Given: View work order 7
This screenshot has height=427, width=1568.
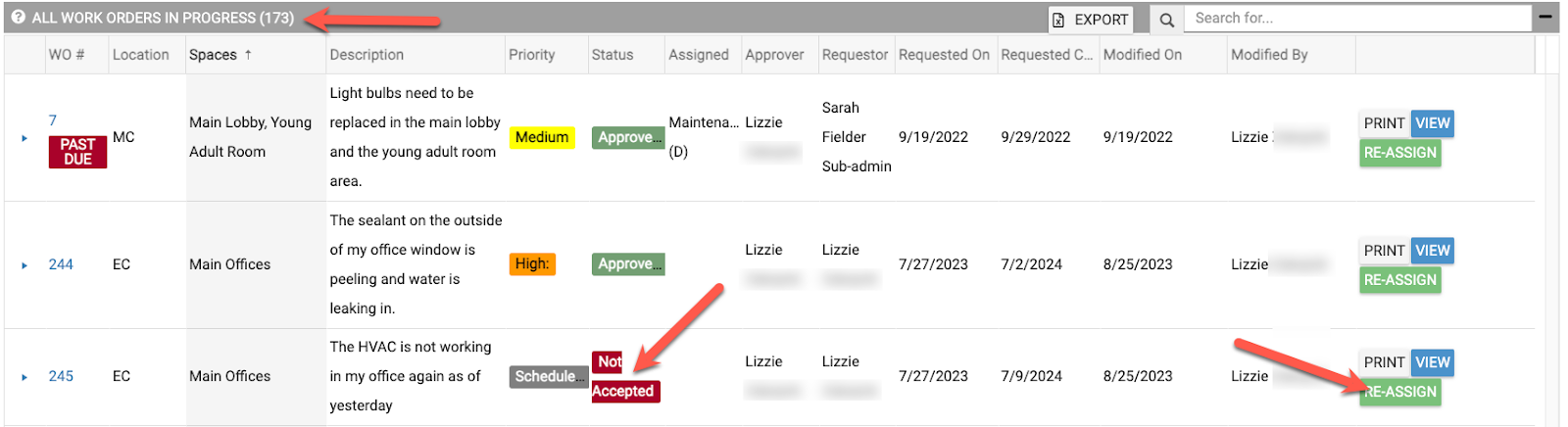Looking at the screenshot, I should click(x=1432, y=123).
